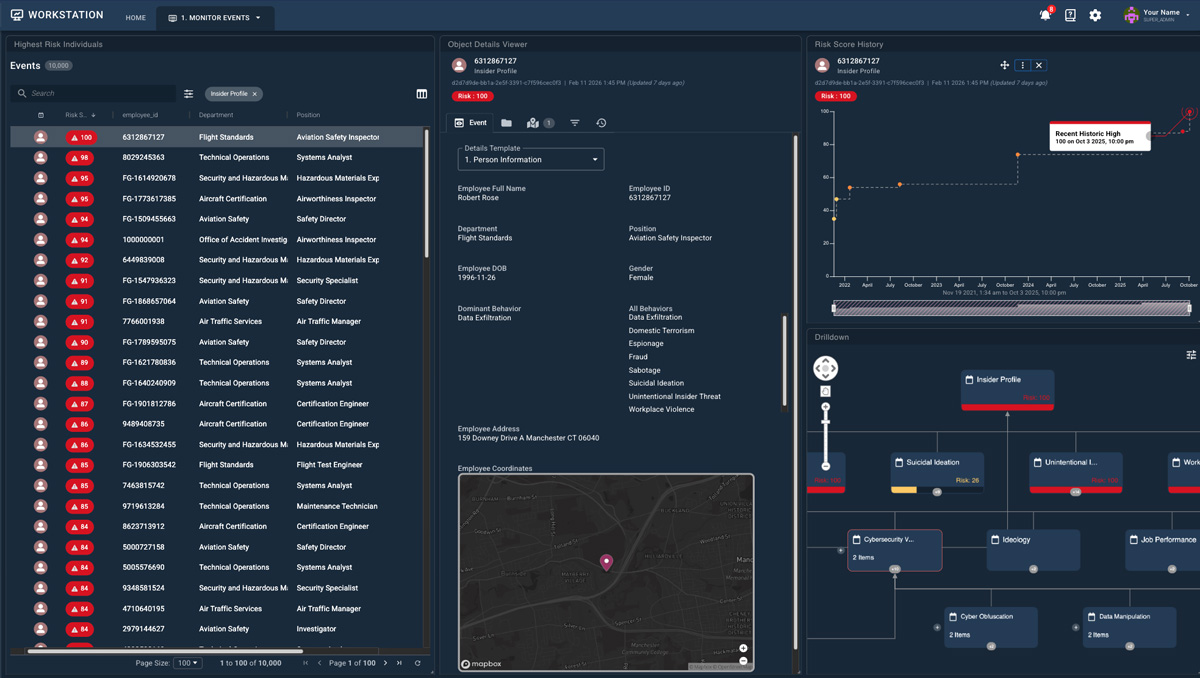This screenshot has height=678, width=1200.
Task: Select the 1. Monitor Events tab
Action: (x=215, y=18)
